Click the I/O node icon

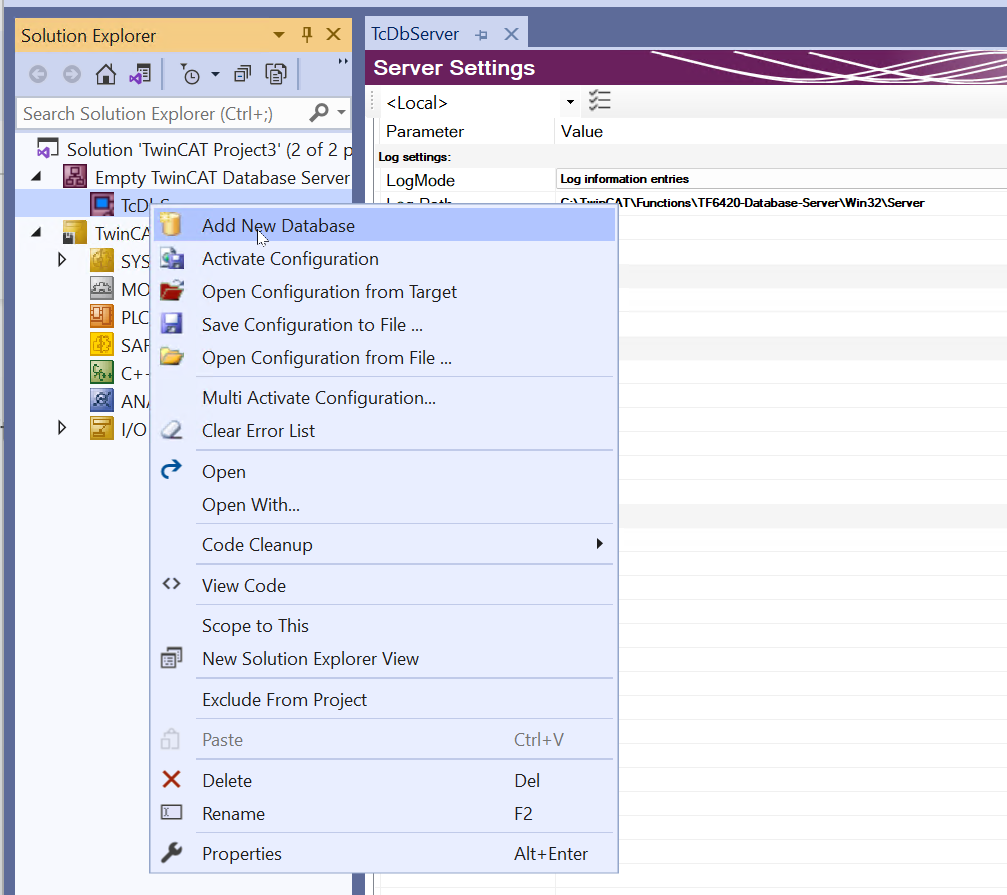[102, 429]
